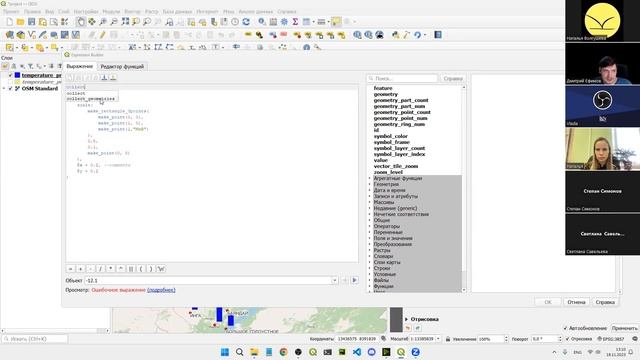Open the Identify Features tool
The image size is (640, 360).
click(262, 22)
